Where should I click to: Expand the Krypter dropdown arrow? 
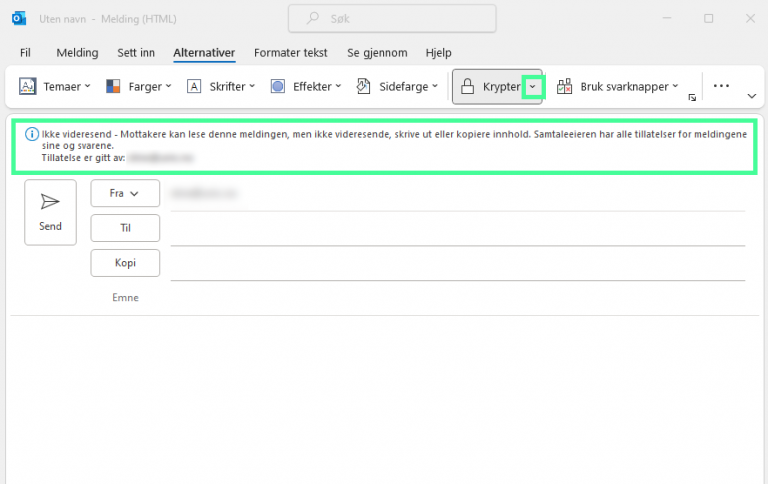533,87
